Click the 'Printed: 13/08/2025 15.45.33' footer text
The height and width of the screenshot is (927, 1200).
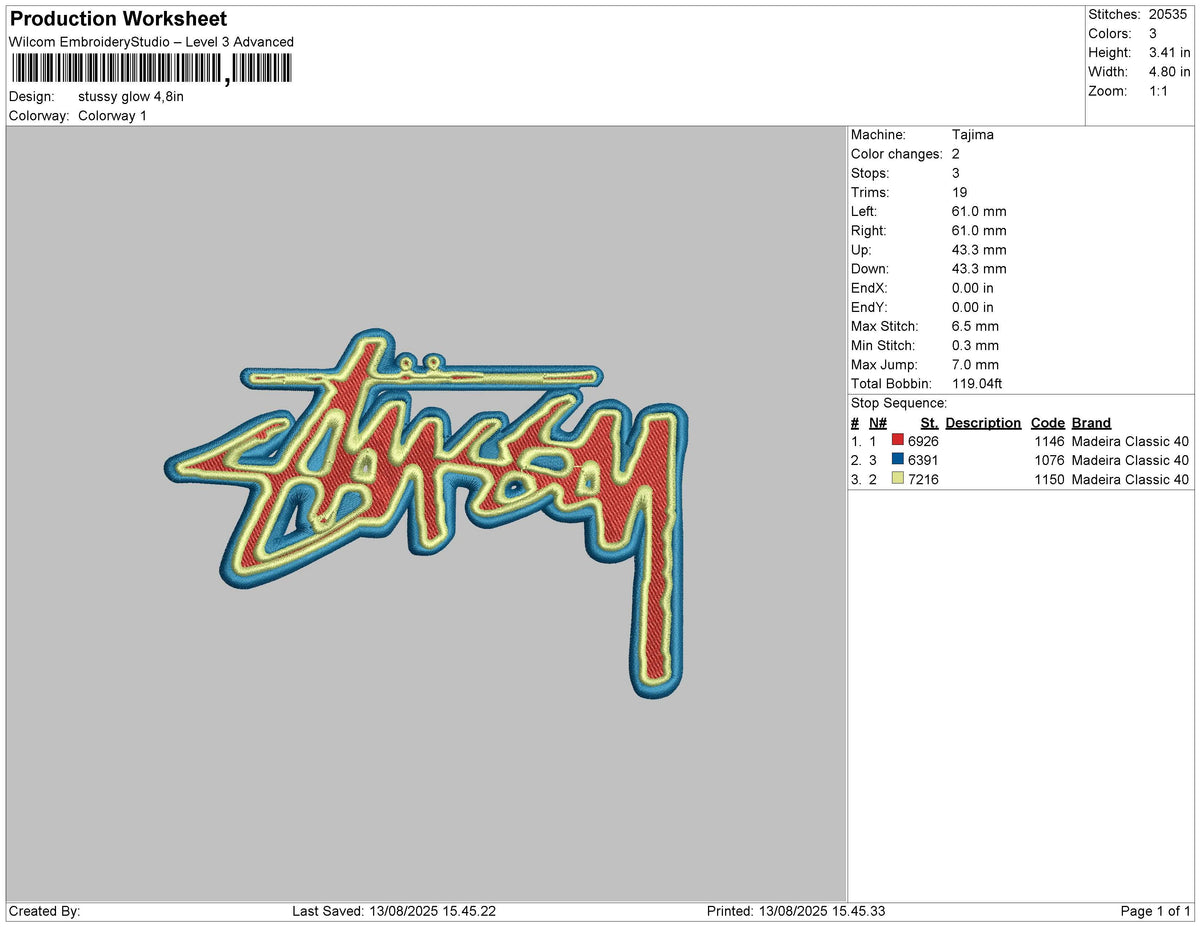tap(796, 911)
